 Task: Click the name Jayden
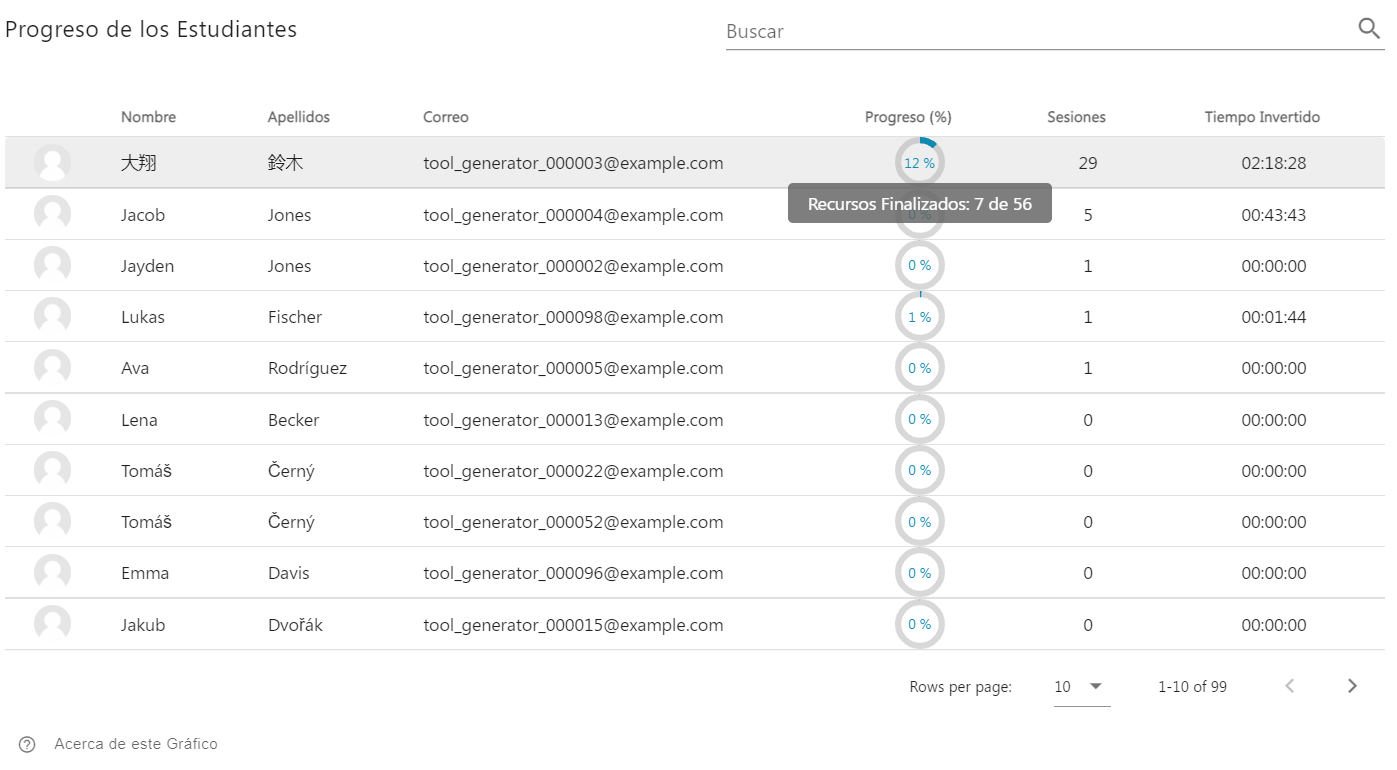tap(148, 266)
